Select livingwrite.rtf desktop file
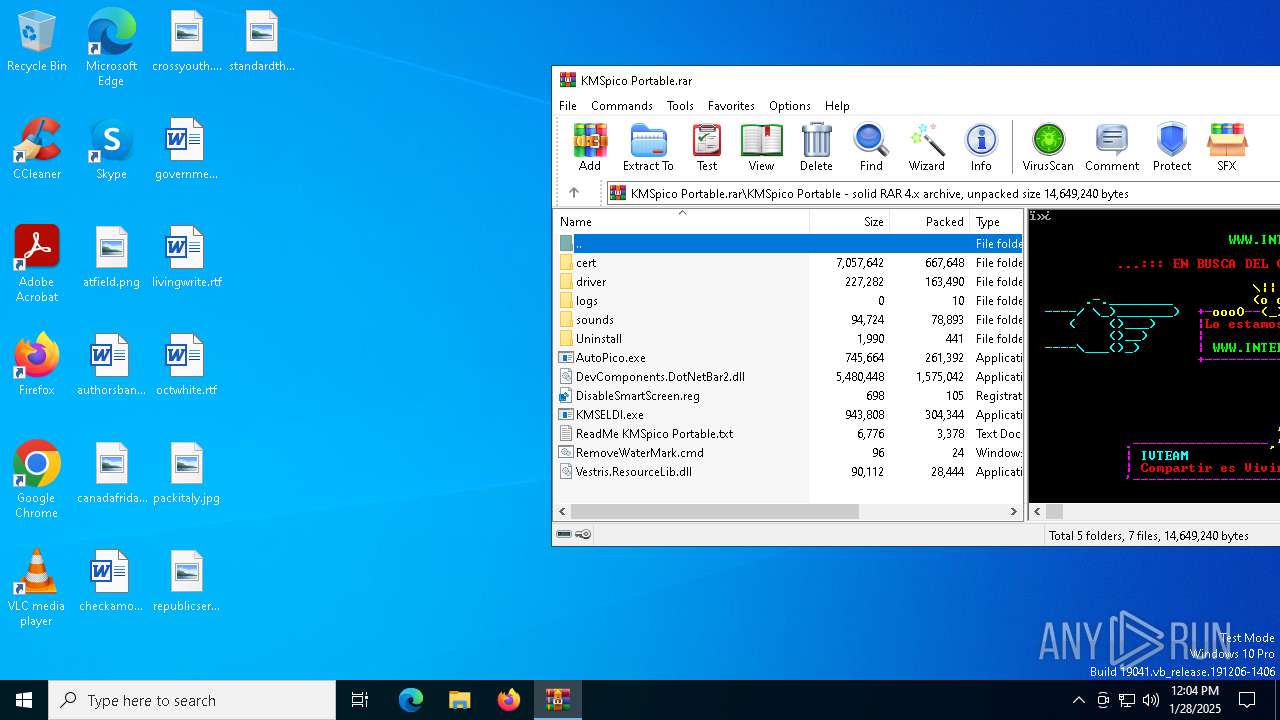Screen dimensions: 1280x720 [x=186, y=257]
